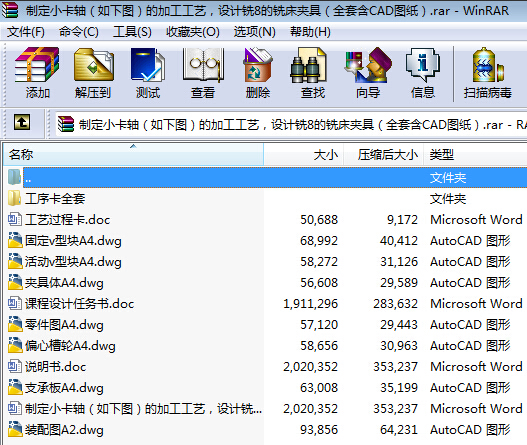Image resolution: width=527 pixels, height=445 pixels.
Task: Select file name 课程设计任务书.doc
Action: click(79, 304)
